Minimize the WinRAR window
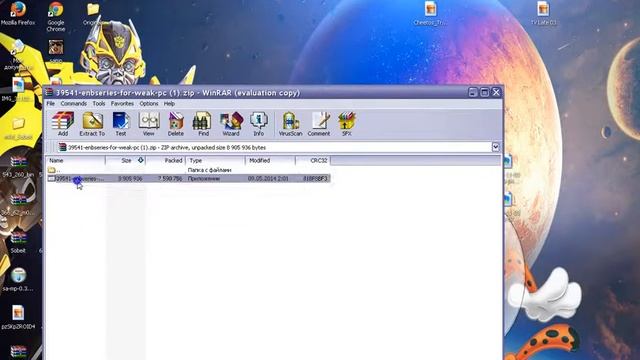This screenshot has height=360, width=640. [473, 92]
